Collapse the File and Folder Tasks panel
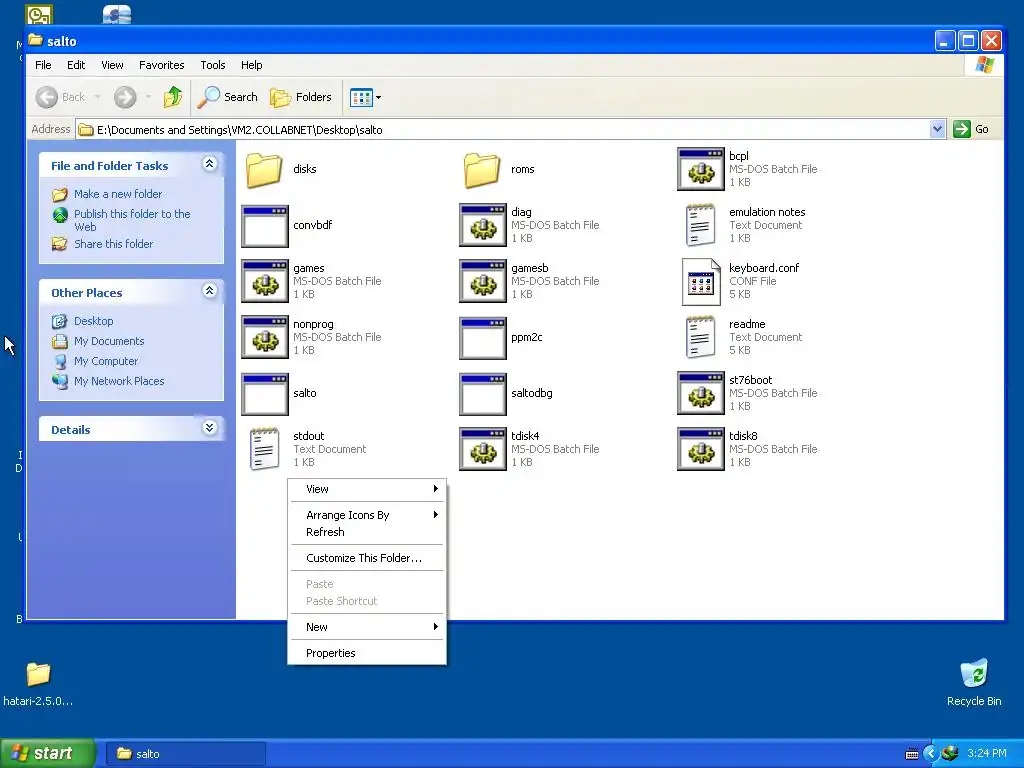1024x768 pixels. point(209,164)
